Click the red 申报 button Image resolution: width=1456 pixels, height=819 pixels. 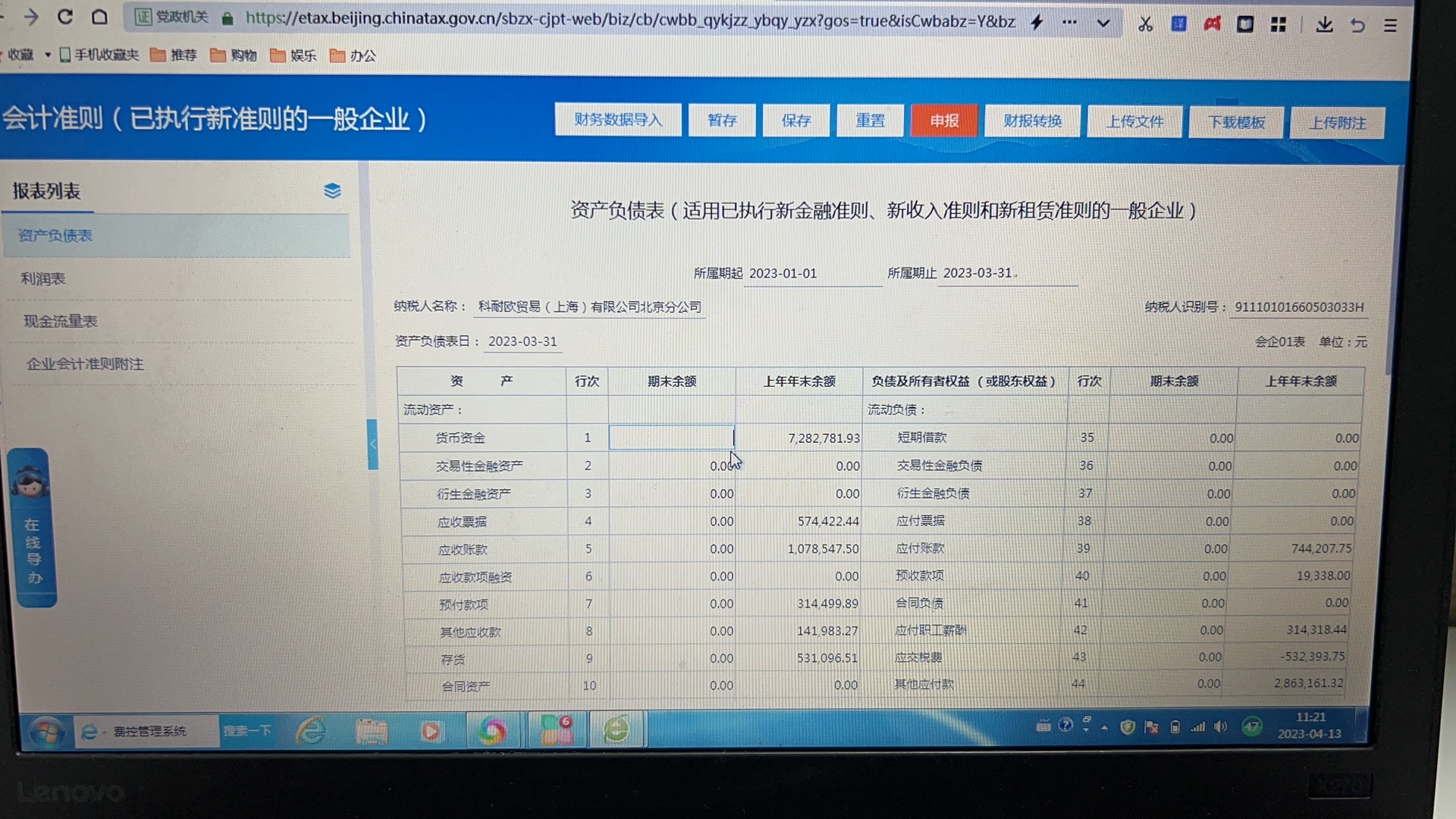tap(944, 121)
